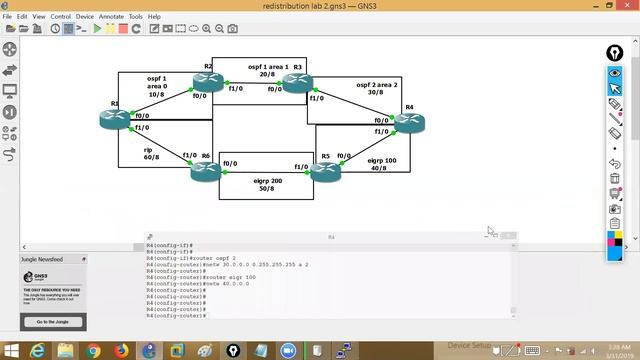Select router R6 on the topology

[206, 171]
